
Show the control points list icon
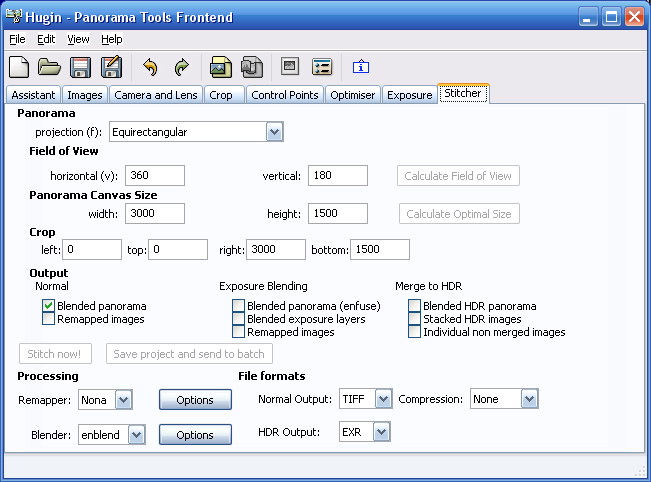[x=322, y=66]
